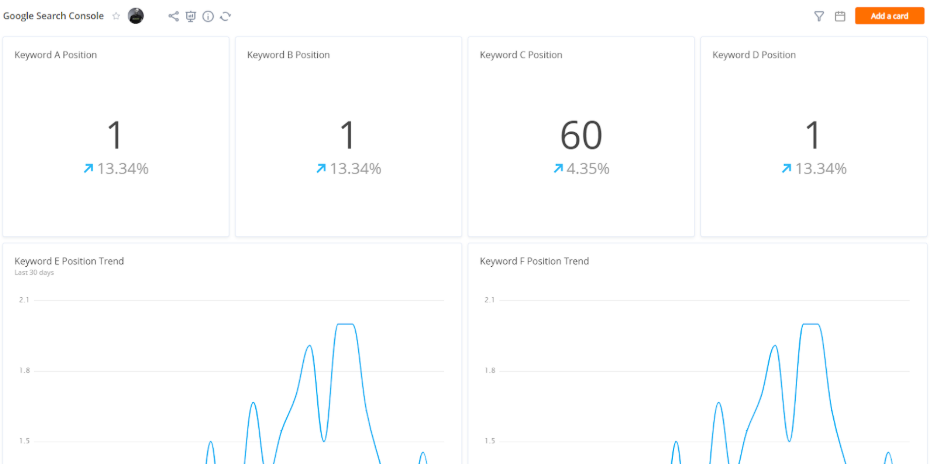Click the share dashboard icon

click(x=173, y=16)
